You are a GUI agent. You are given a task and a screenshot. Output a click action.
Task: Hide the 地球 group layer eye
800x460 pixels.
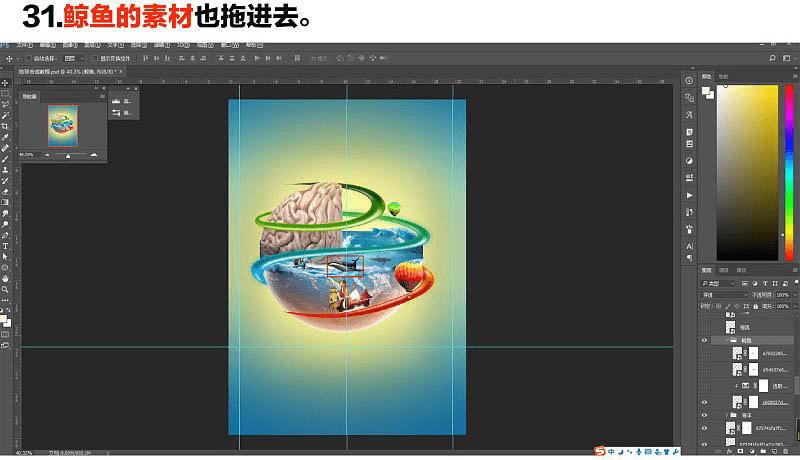tap(705, 415)
